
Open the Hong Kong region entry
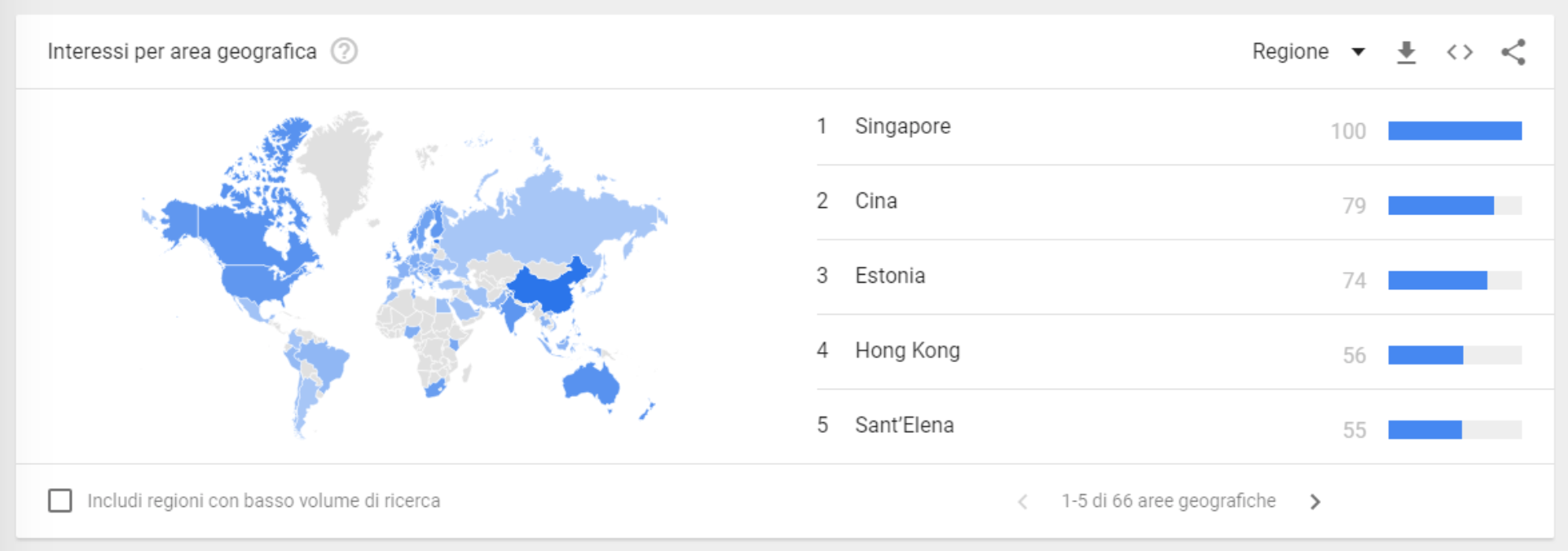(x=907, y=350)
